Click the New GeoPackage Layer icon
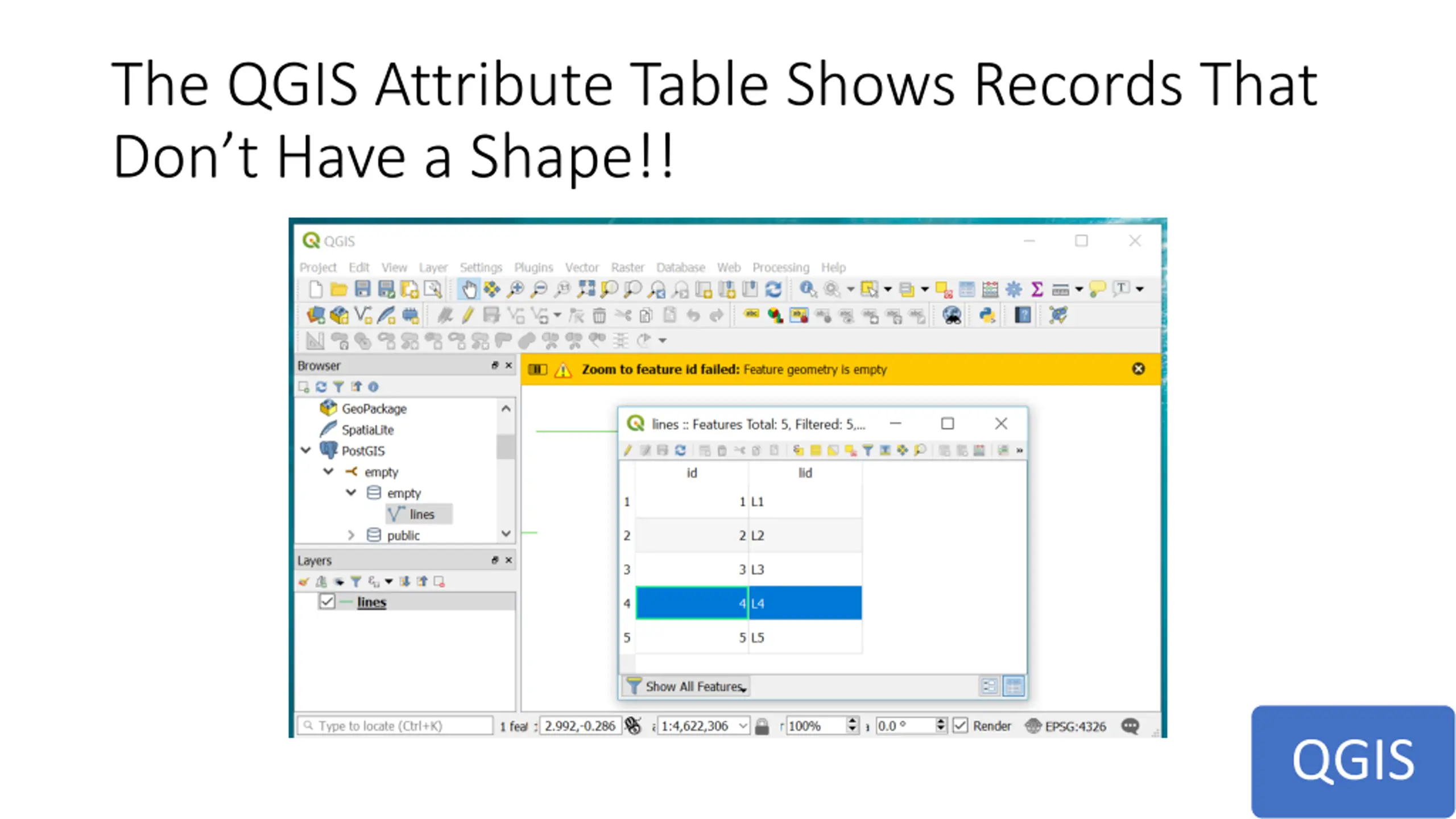The width and height of the screenshot is (1456, 819). click(x=340, y=315)
